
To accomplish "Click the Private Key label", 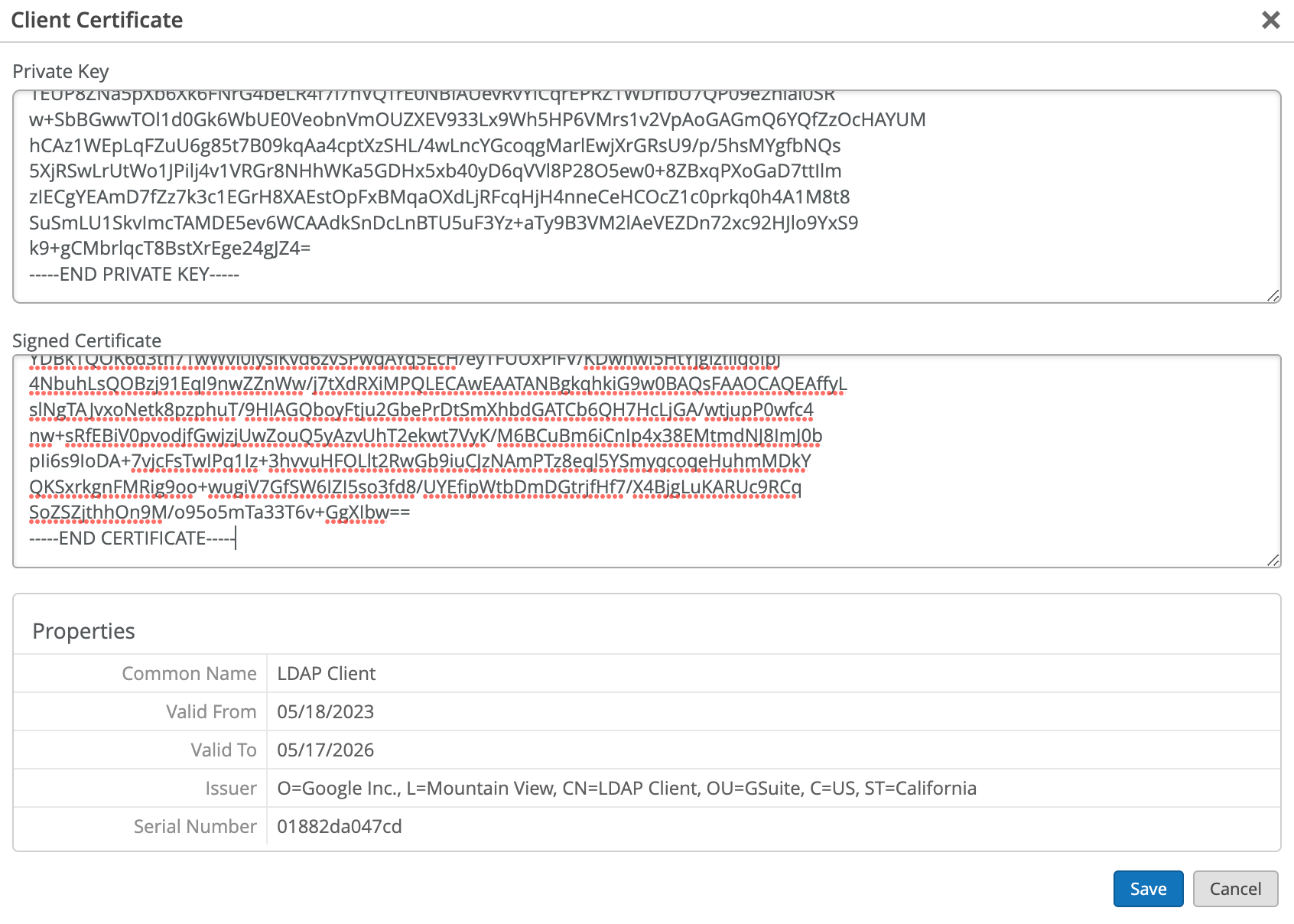I will (x=61, y=72).
